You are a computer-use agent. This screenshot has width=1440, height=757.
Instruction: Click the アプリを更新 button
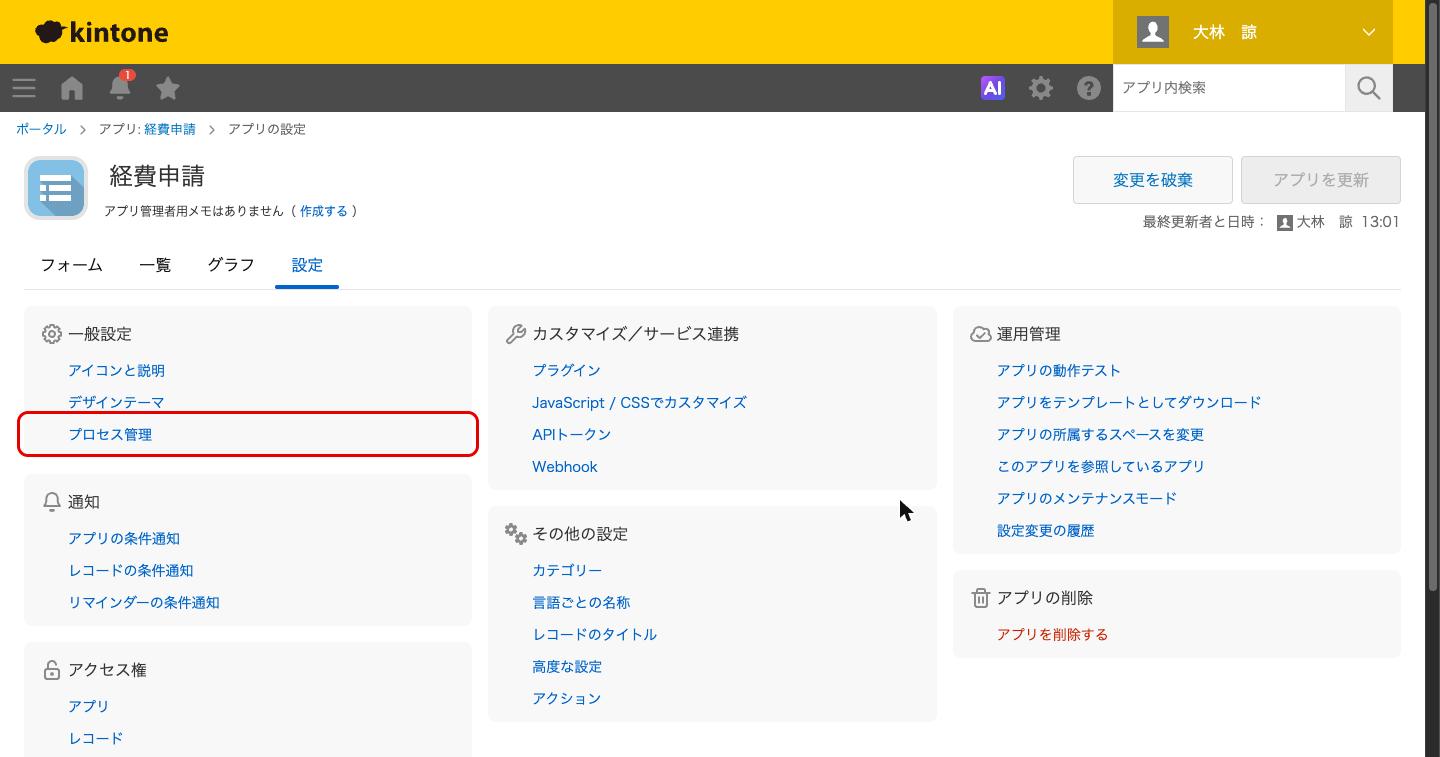pyautogui.click(x=1321, y=180)
